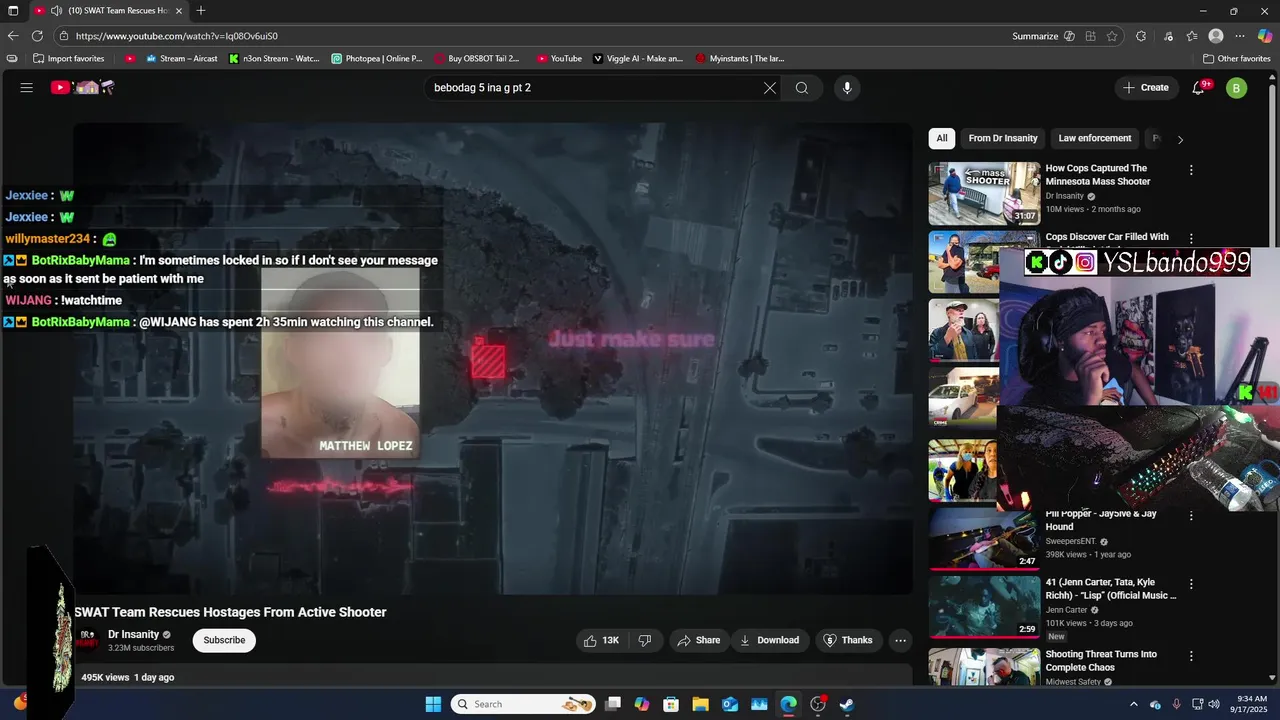Open the 'Other favorites' folder
Viewport: 1280px width, 720px height.
click(x=1236, y=59)
